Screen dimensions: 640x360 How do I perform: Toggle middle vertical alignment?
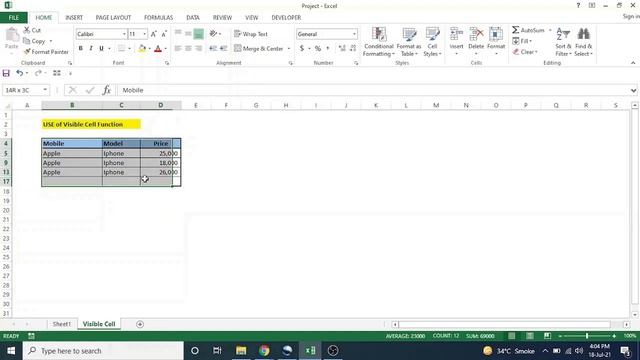pos(188,34)
